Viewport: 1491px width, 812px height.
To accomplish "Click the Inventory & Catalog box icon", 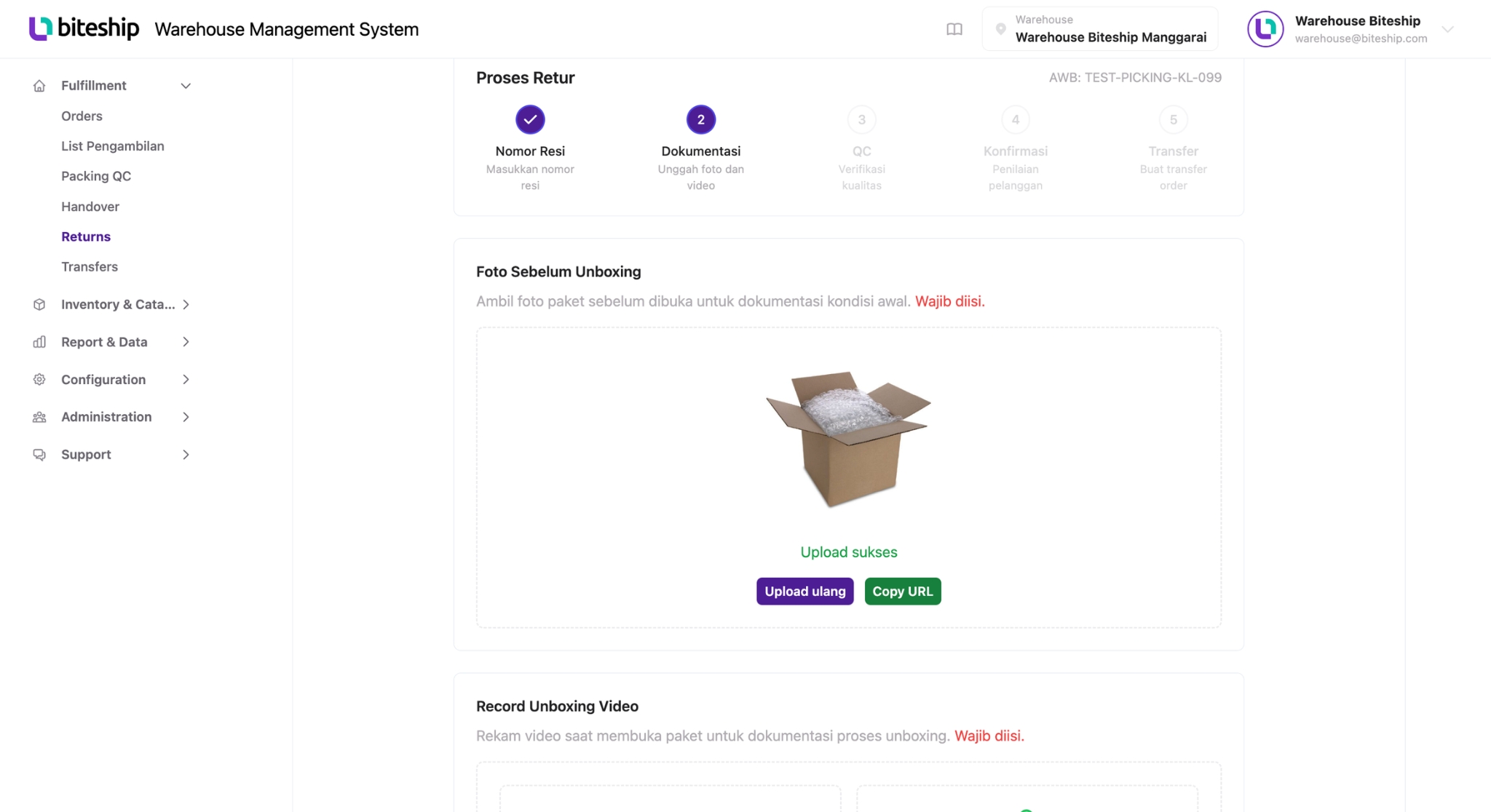I will [x=39, y=305].
